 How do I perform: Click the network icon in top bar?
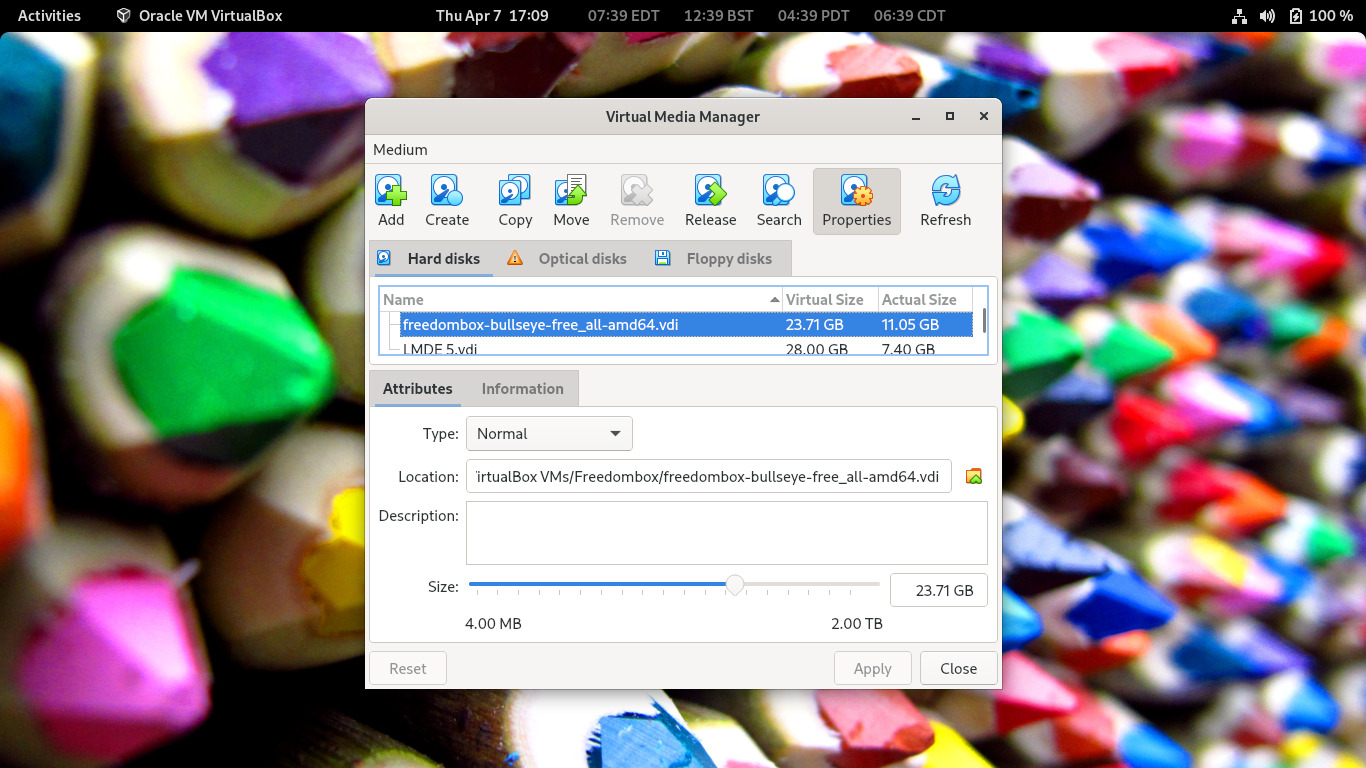1239,16
